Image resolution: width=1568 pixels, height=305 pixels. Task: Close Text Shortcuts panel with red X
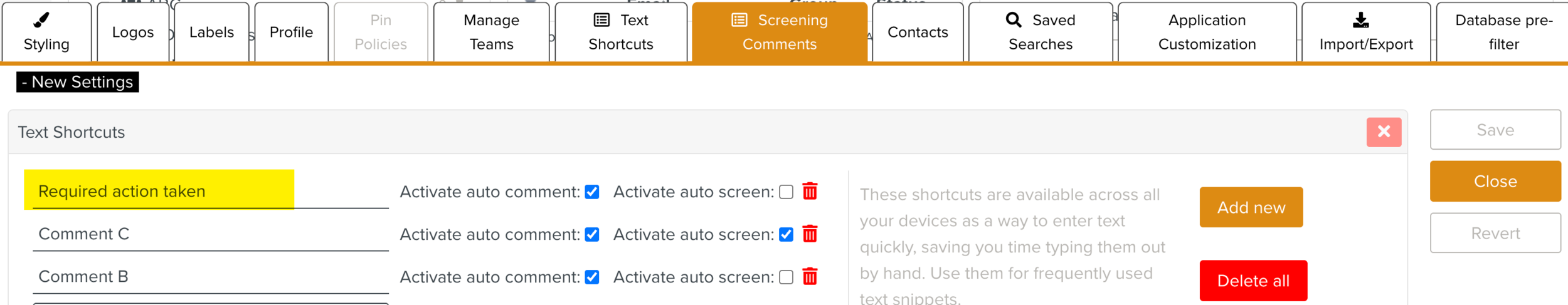tap(1384, 132)
